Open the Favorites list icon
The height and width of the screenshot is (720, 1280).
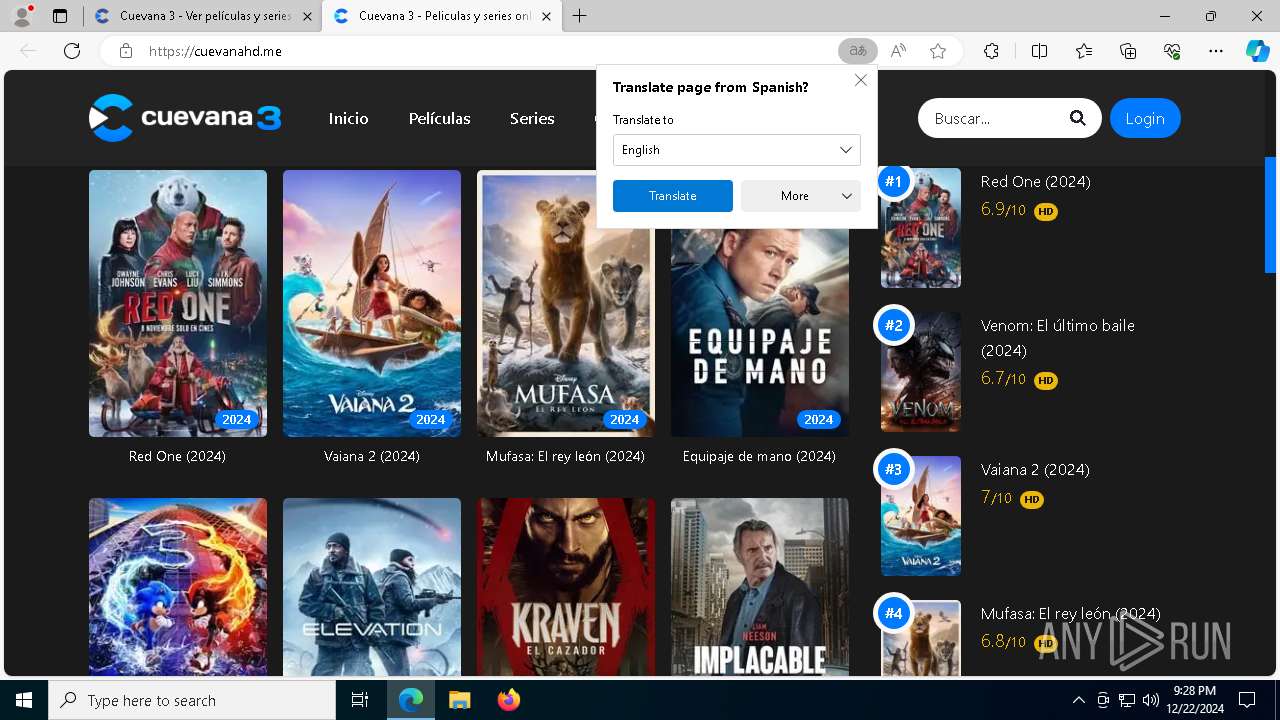(1084, 51)
